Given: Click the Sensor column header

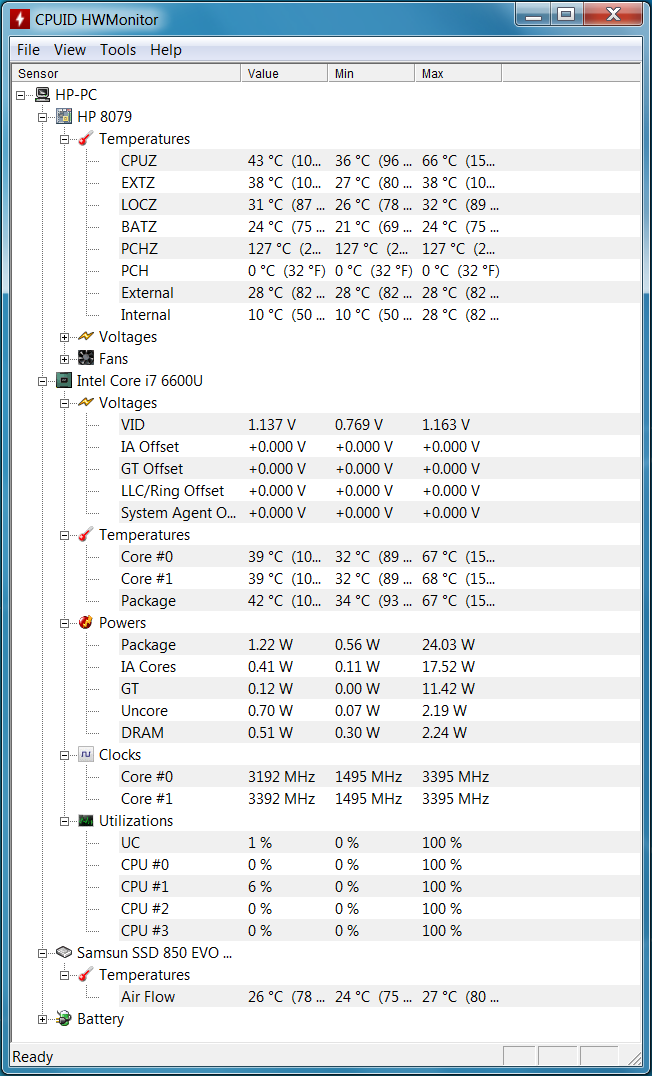Looking at the screenshot, I should click(x=127, y=73).
